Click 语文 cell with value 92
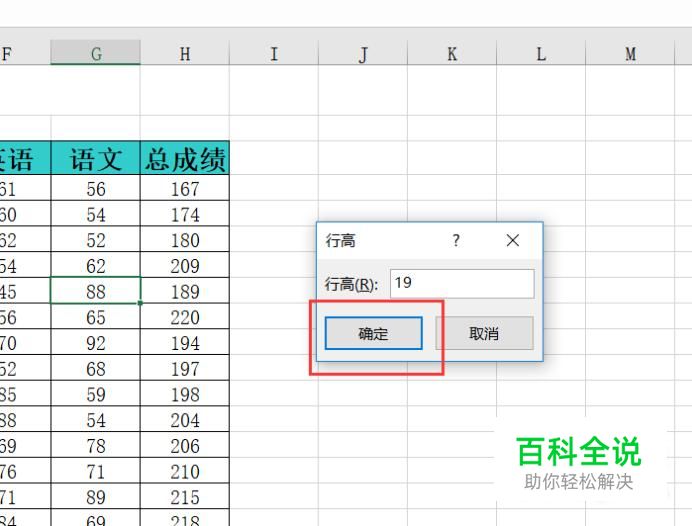 [x=96, y=343]
